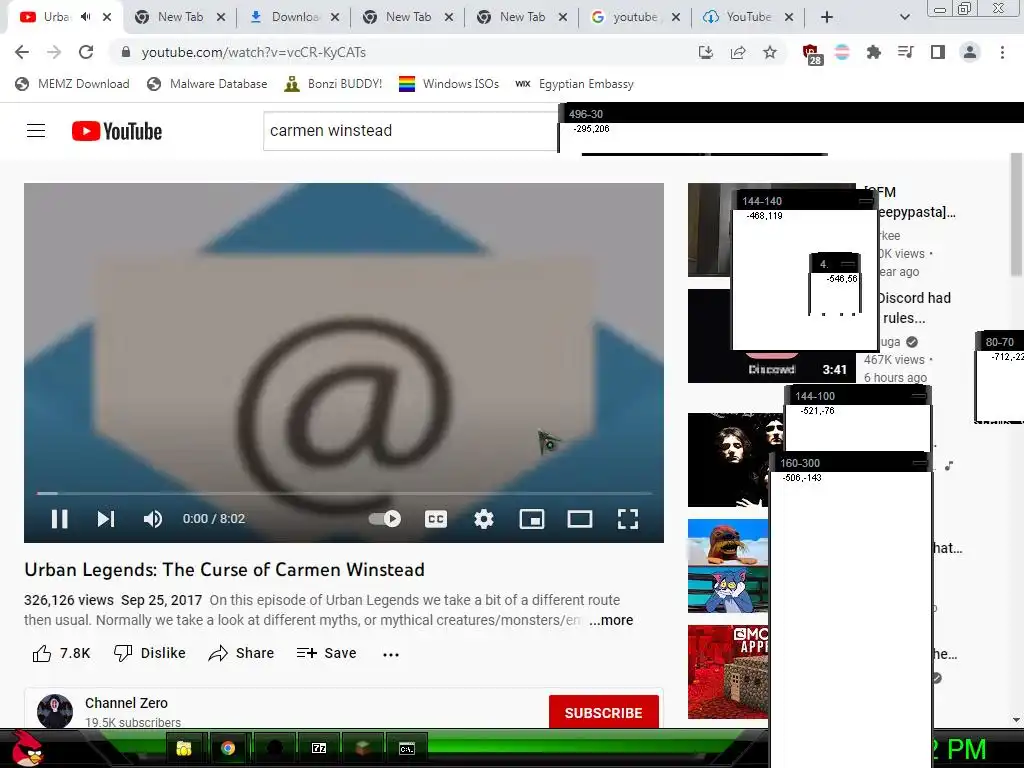Open Minecraft red thumbnail video
The width and height of the screenshot is (1024, 768).
pos(728,671)
